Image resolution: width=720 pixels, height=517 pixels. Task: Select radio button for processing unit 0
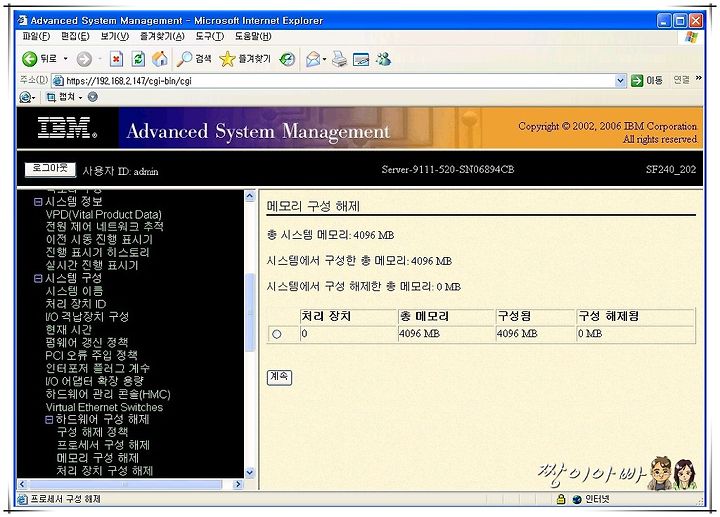276,334
